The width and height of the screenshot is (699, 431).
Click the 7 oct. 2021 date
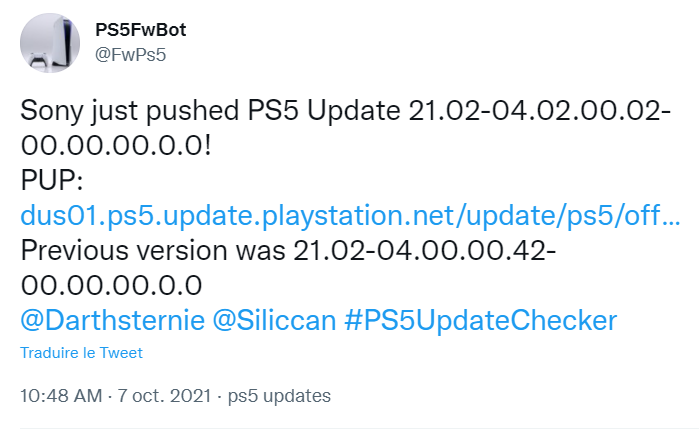tap(164, 396)
